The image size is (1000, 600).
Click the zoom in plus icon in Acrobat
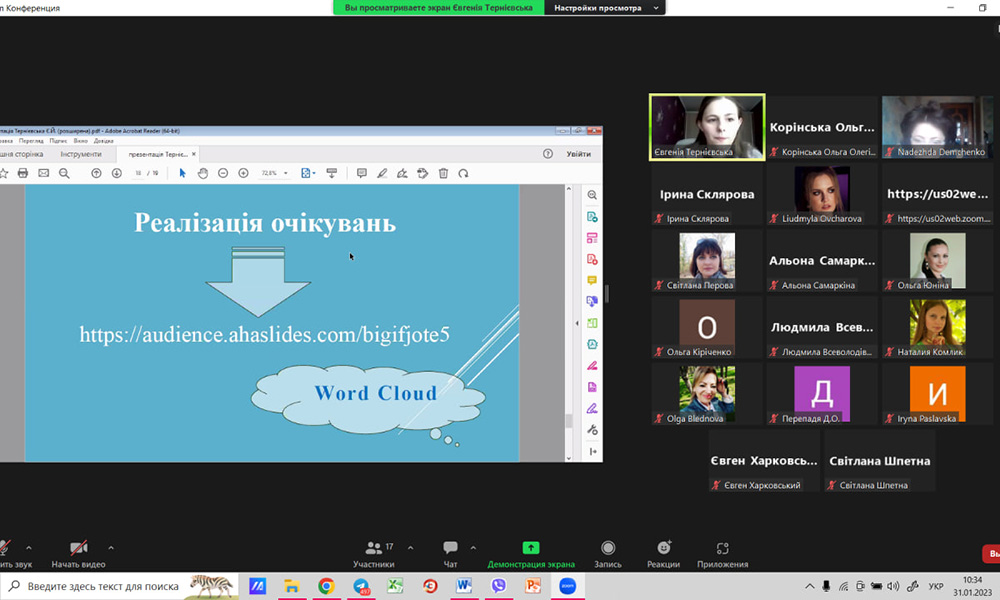[243, 173]
